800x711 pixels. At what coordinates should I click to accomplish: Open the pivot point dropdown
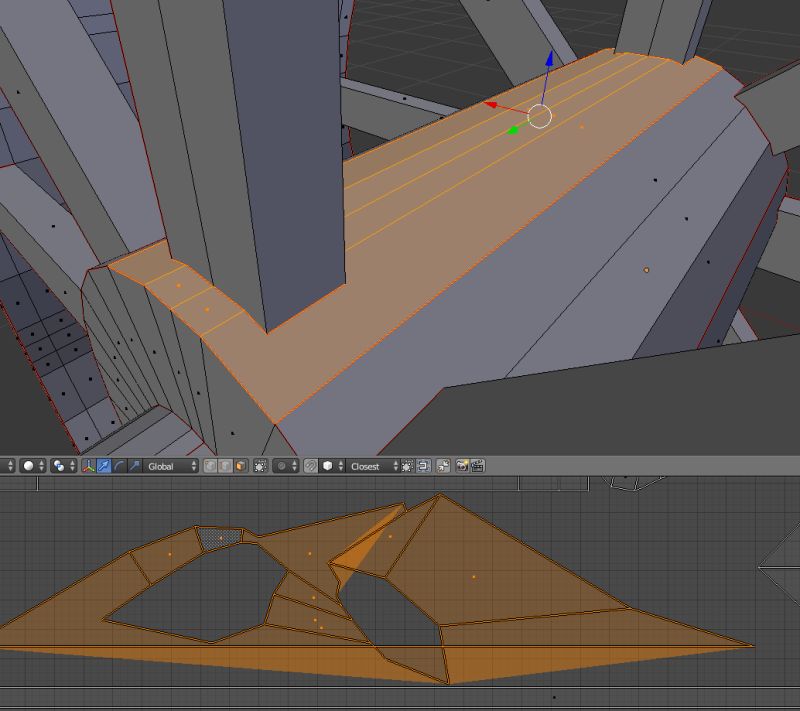pyautogui.click(x=59, y=467)
